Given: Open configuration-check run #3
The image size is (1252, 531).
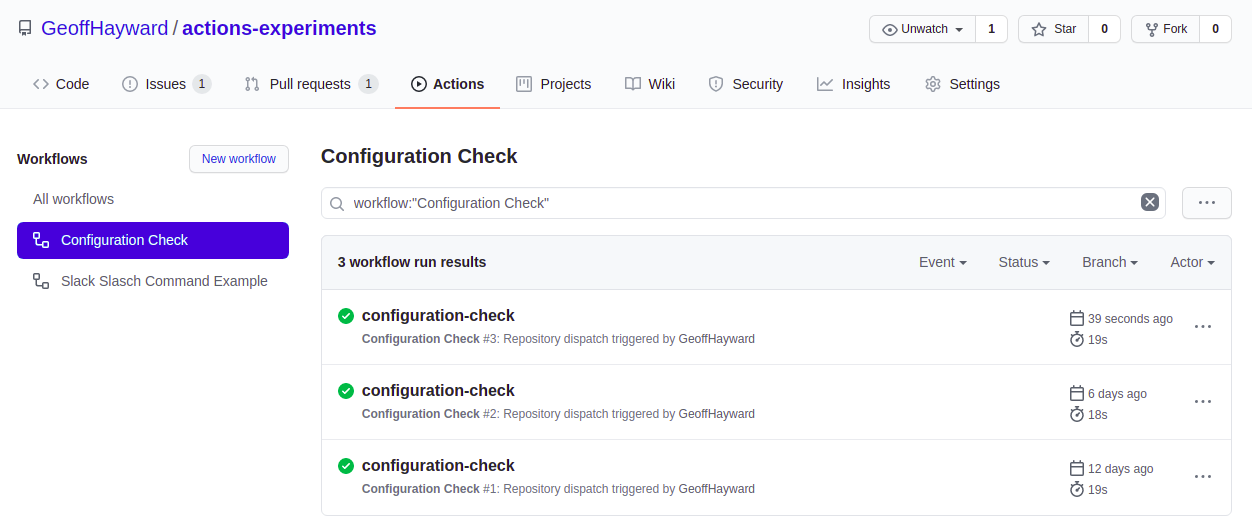Looking at the screenshot, I should pyautogui.click(x=438, y=316).
